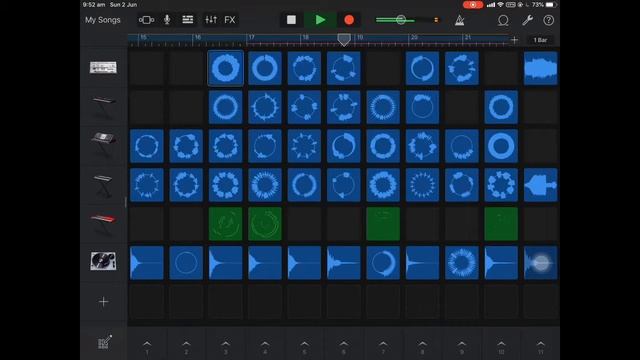640x360 pixels.
Task: Open song settings wrench
Action: click(x=527, y=20)
